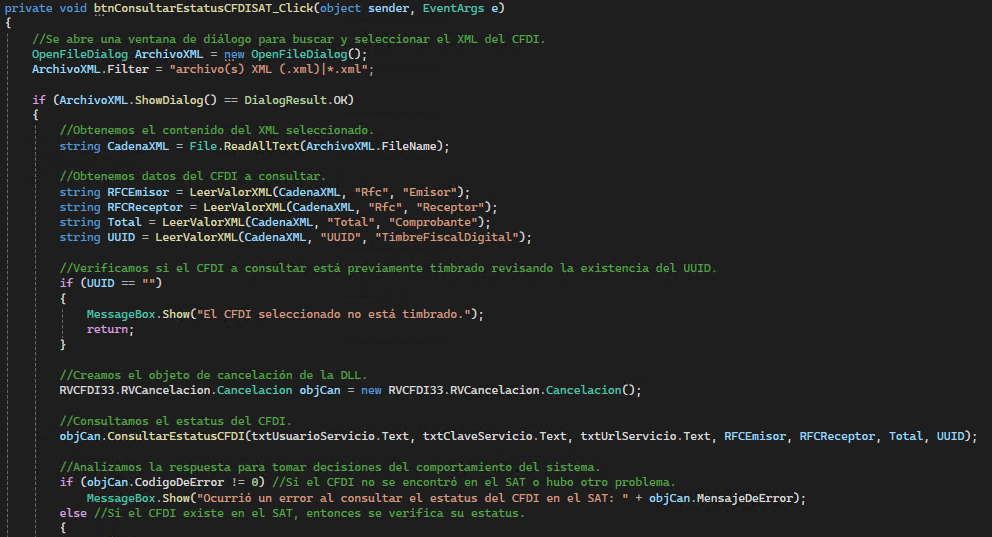The image size is (992, 537).
Task: Click the 'else' keyword
Action: 73,514
